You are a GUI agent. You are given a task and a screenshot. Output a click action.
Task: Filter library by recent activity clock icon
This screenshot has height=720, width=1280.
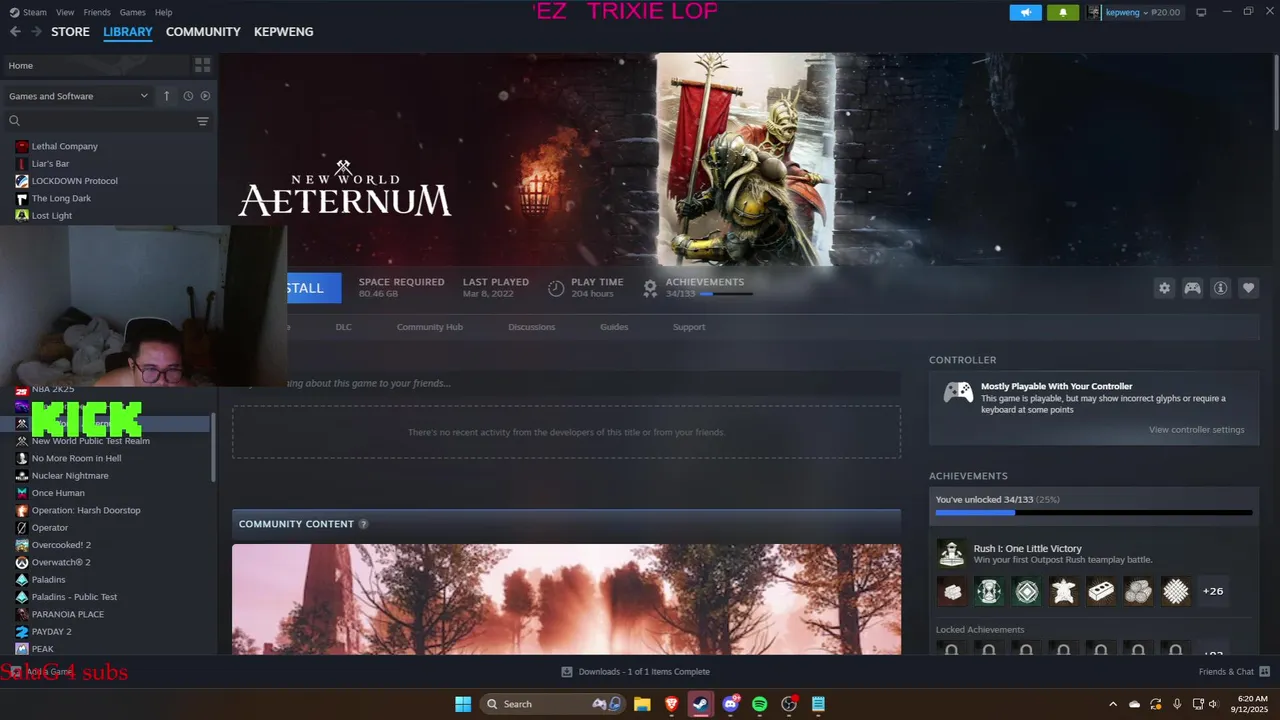187,96
